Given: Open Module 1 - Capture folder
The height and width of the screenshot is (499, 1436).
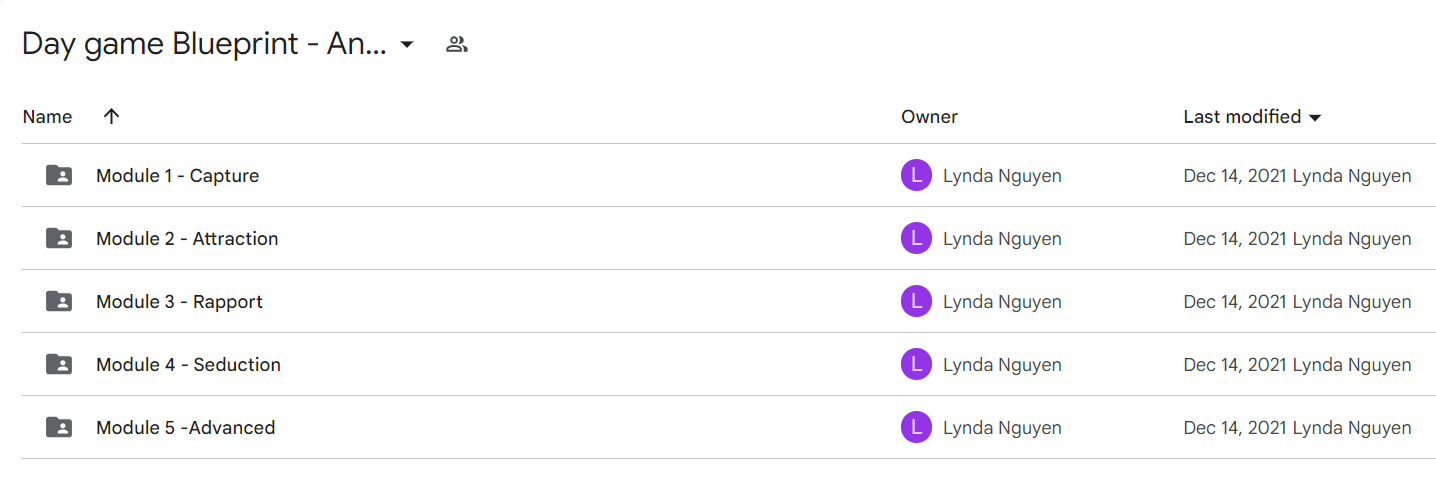Looking at the screenshot, I should [177, 176].
